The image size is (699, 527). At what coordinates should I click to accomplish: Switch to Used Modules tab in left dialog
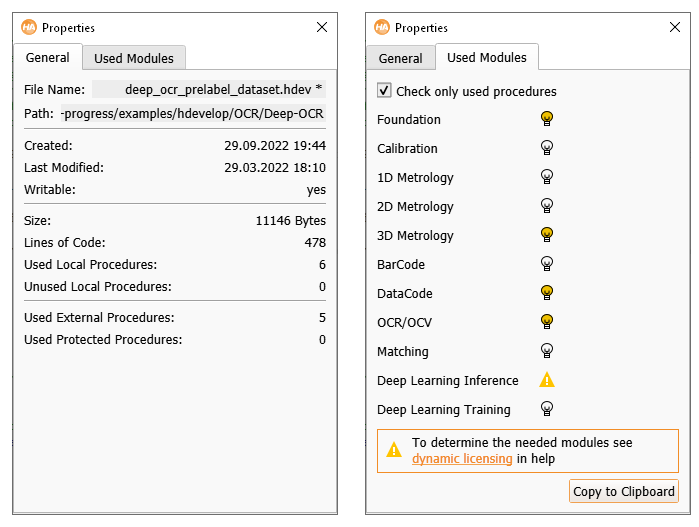tap(134, 58)
